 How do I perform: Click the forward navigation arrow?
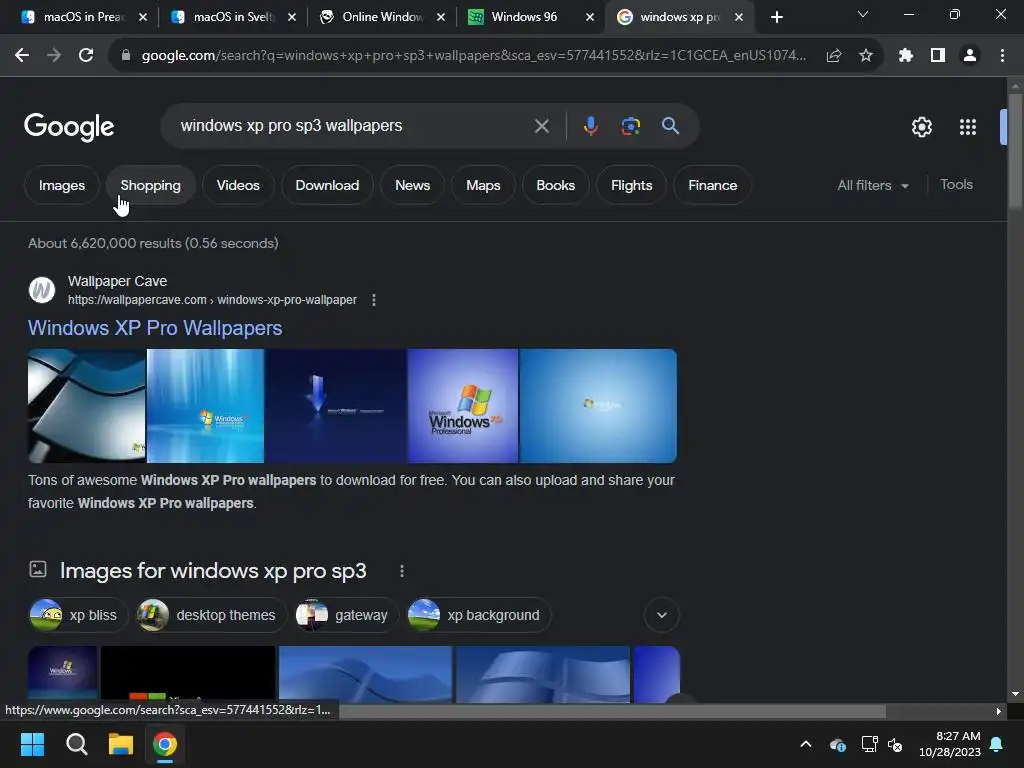tap(54, 56)
